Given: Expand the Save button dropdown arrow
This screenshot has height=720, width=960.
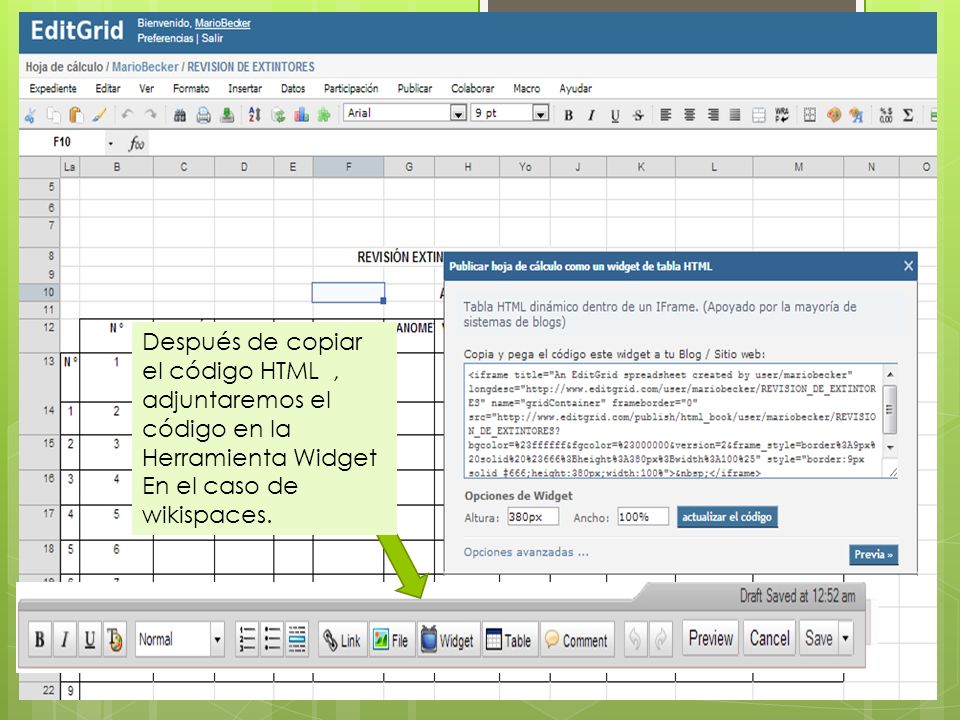Looking at the screenshot, I should [x=846, y=638].
